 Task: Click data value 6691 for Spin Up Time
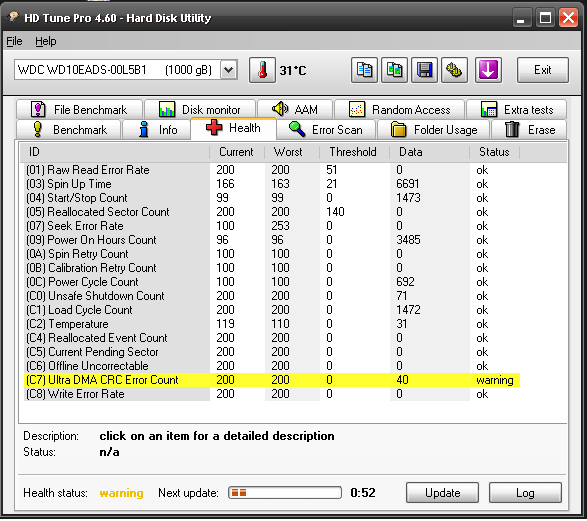(x=408, y=184)
